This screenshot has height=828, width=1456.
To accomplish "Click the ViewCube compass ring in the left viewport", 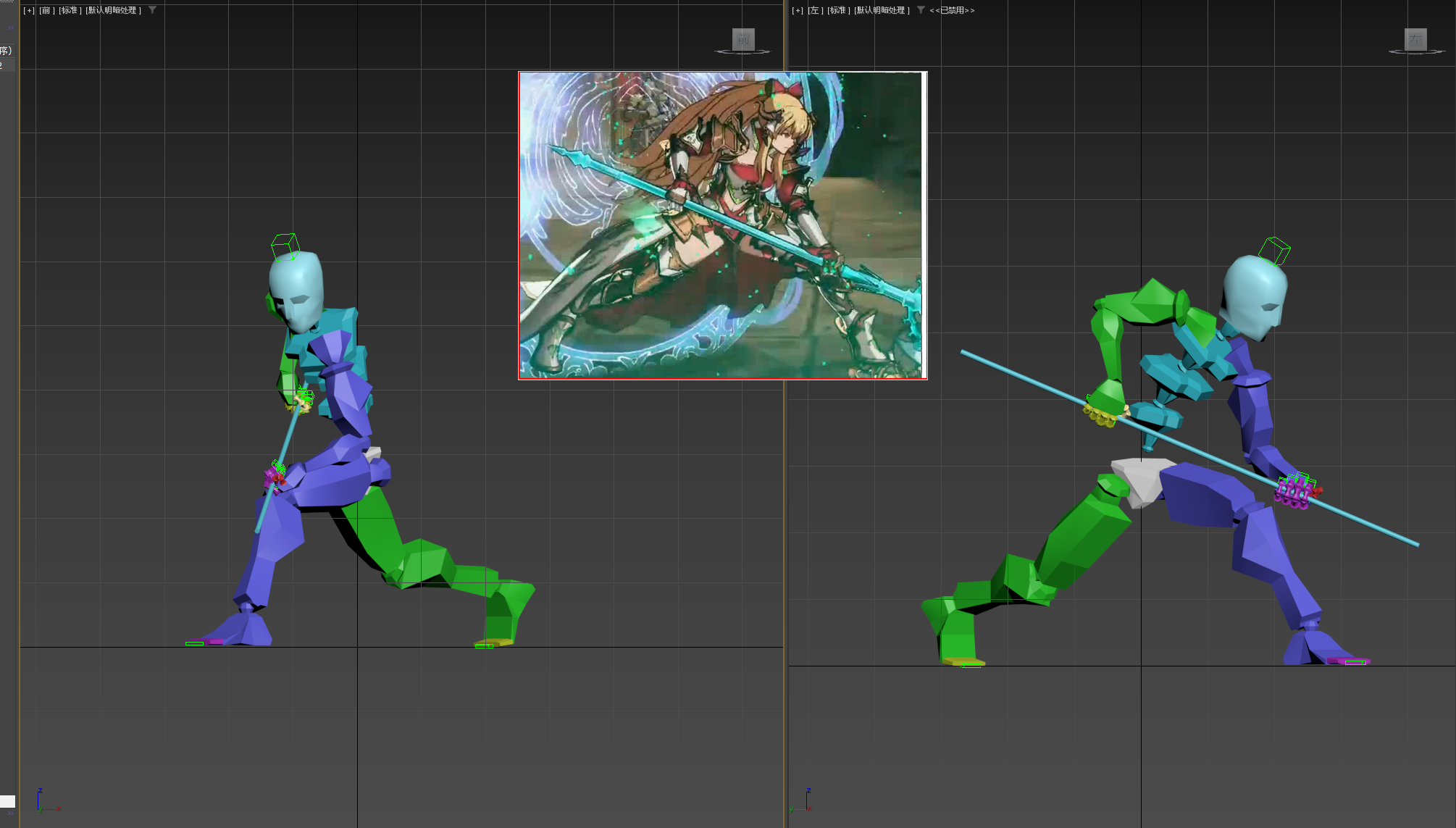I will point(1417,52).
